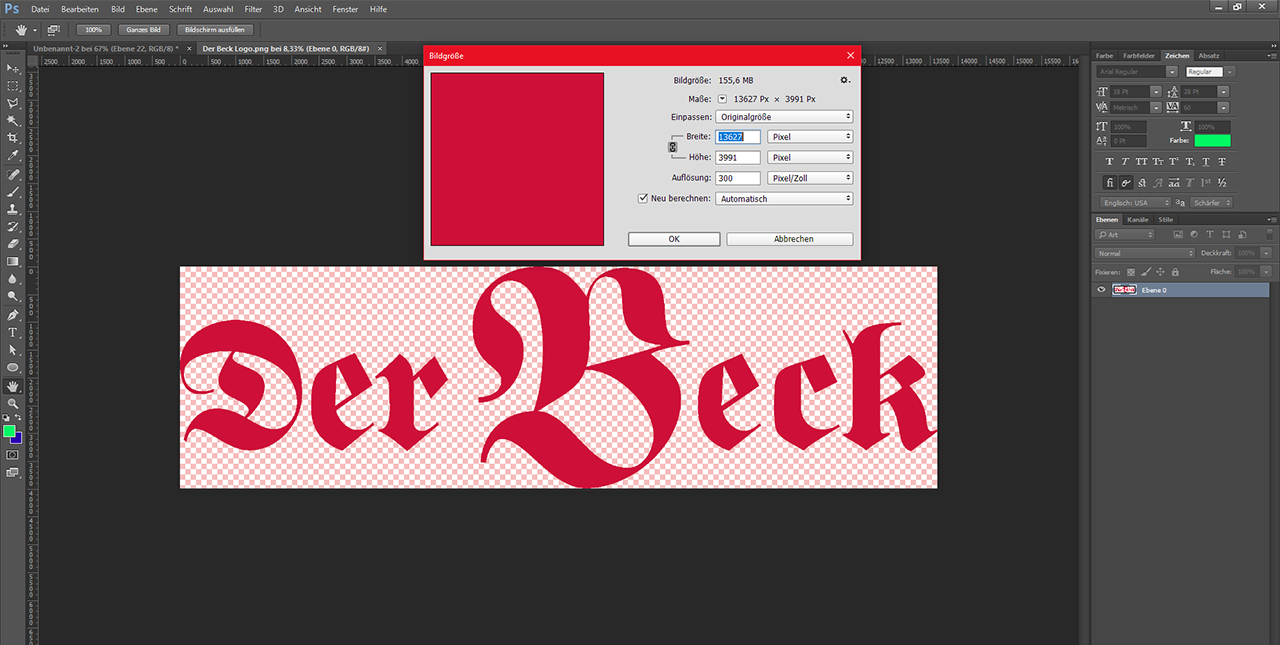Click the green Farbe text color swatch

tap(1212, 140)
